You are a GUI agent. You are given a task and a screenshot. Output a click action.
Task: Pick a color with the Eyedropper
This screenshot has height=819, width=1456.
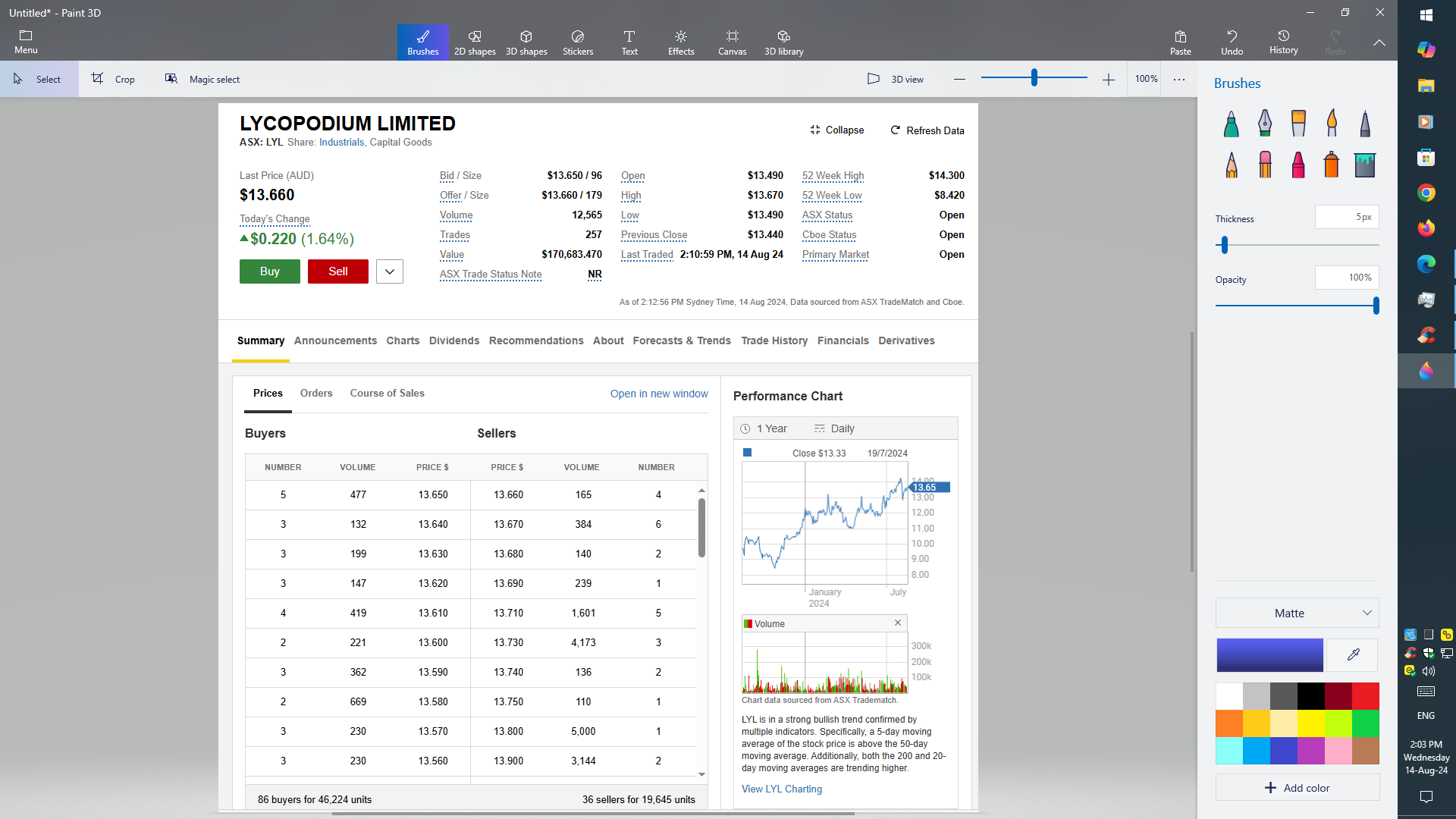click(1354, 654)
